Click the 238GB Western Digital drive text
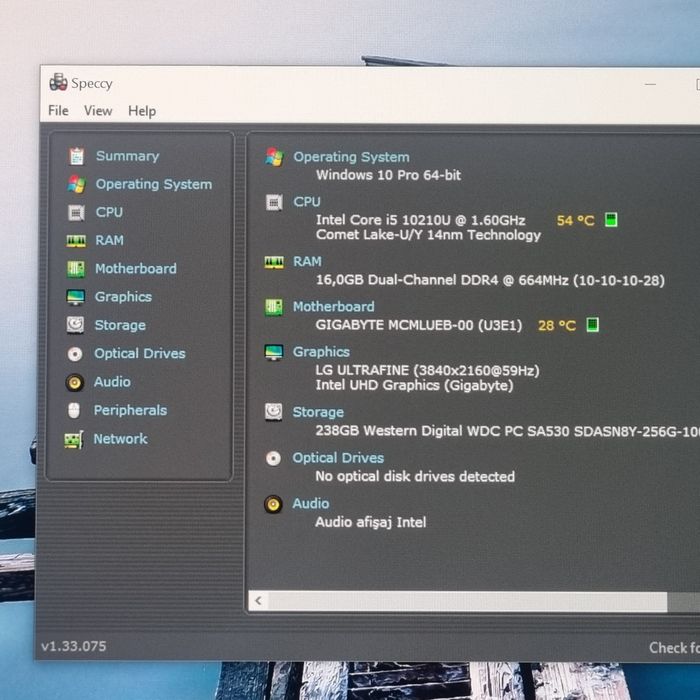This screenshot has height=700, width=700. click(508, 431)
